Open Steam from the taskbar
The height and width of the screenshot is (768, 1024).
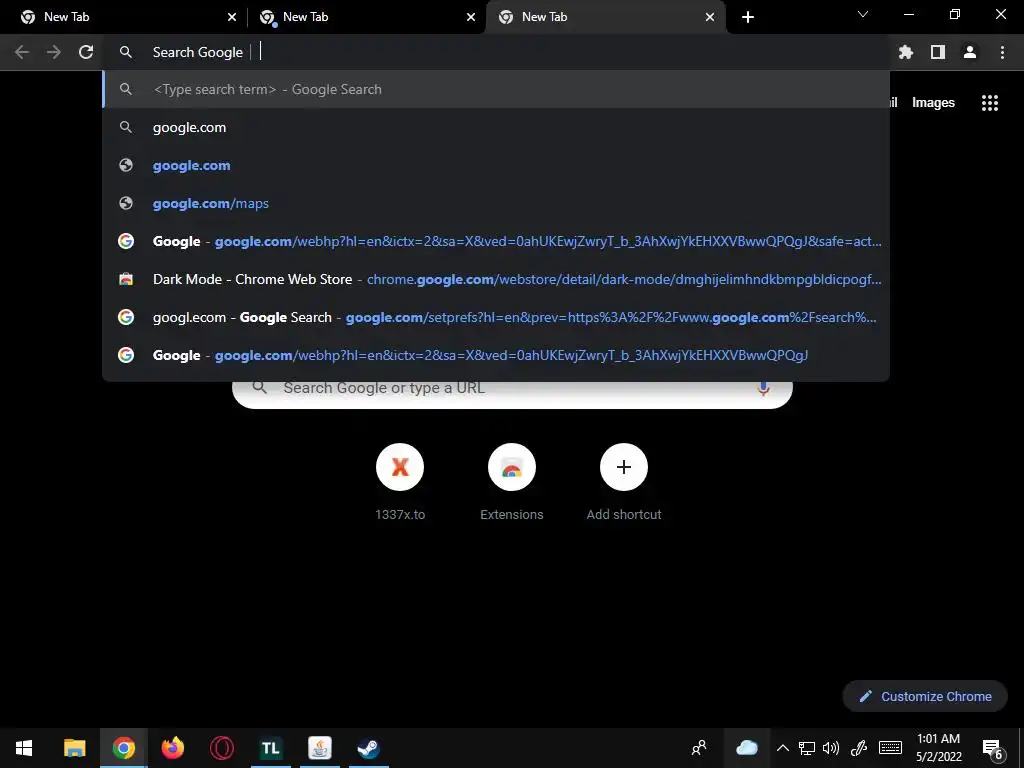coord(368,748)
